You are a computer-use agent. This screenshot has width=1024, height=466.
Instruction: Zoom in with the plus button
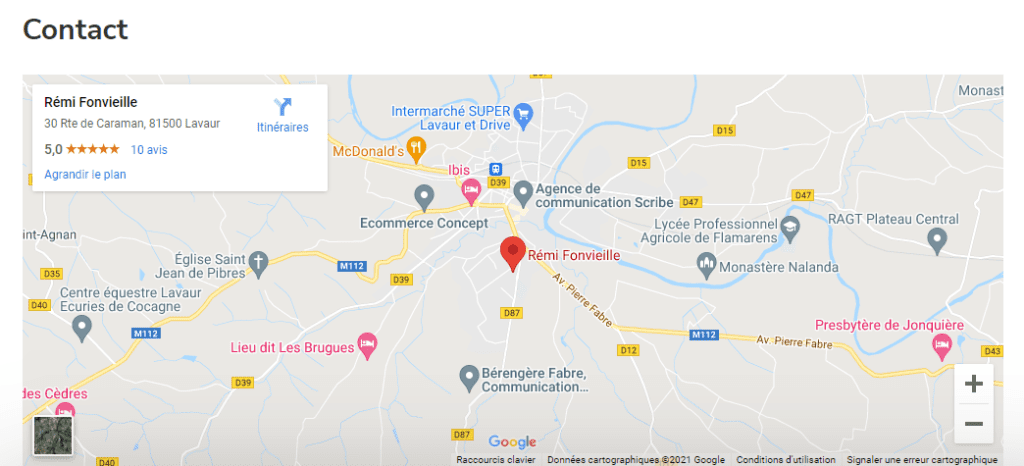pyautogui.click(x=974, y=384)
